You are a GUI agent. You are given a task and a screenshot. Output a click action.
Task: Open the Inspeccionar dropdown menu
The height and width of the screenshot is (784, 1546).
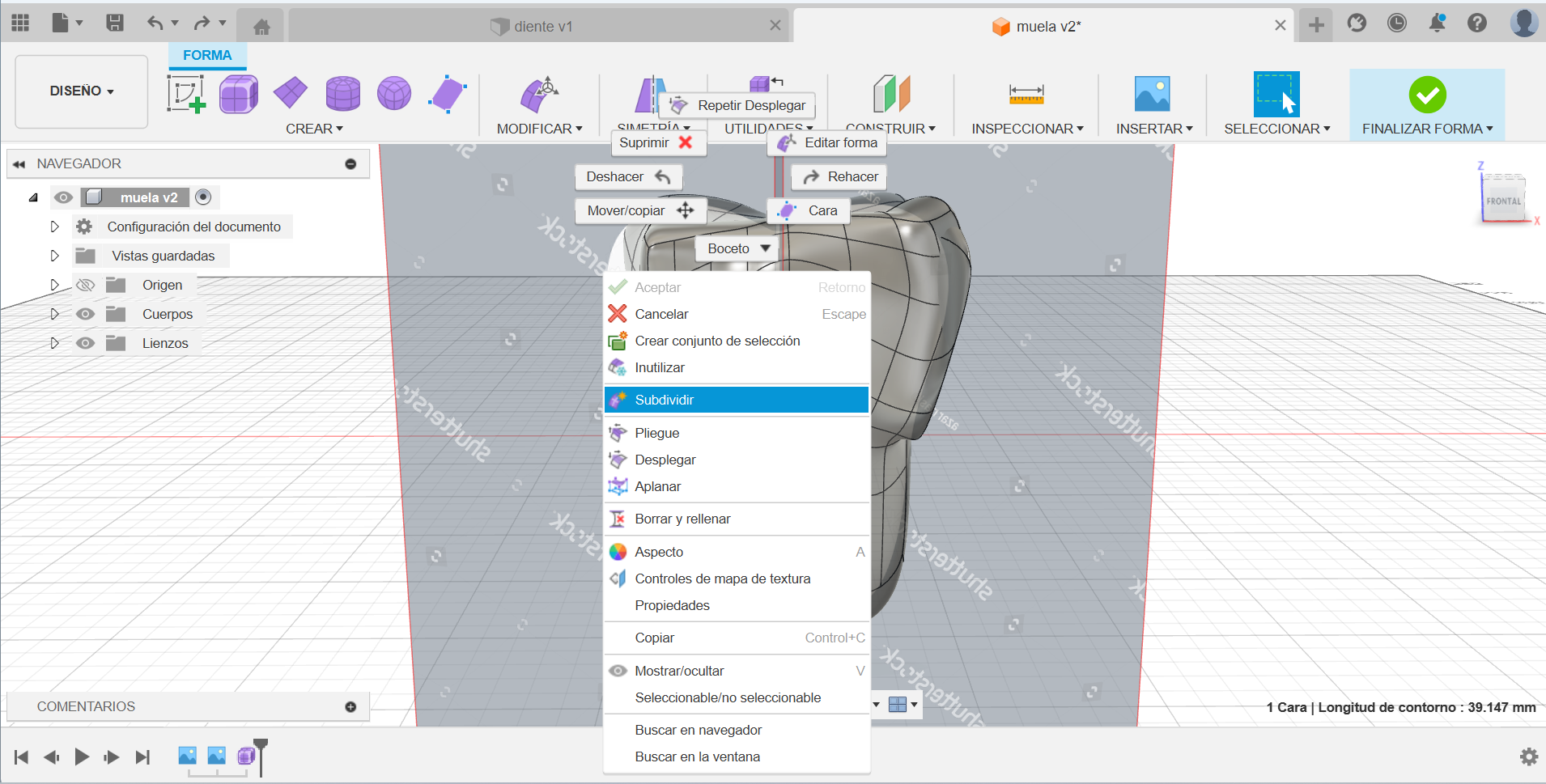[x=1027, y=129]
